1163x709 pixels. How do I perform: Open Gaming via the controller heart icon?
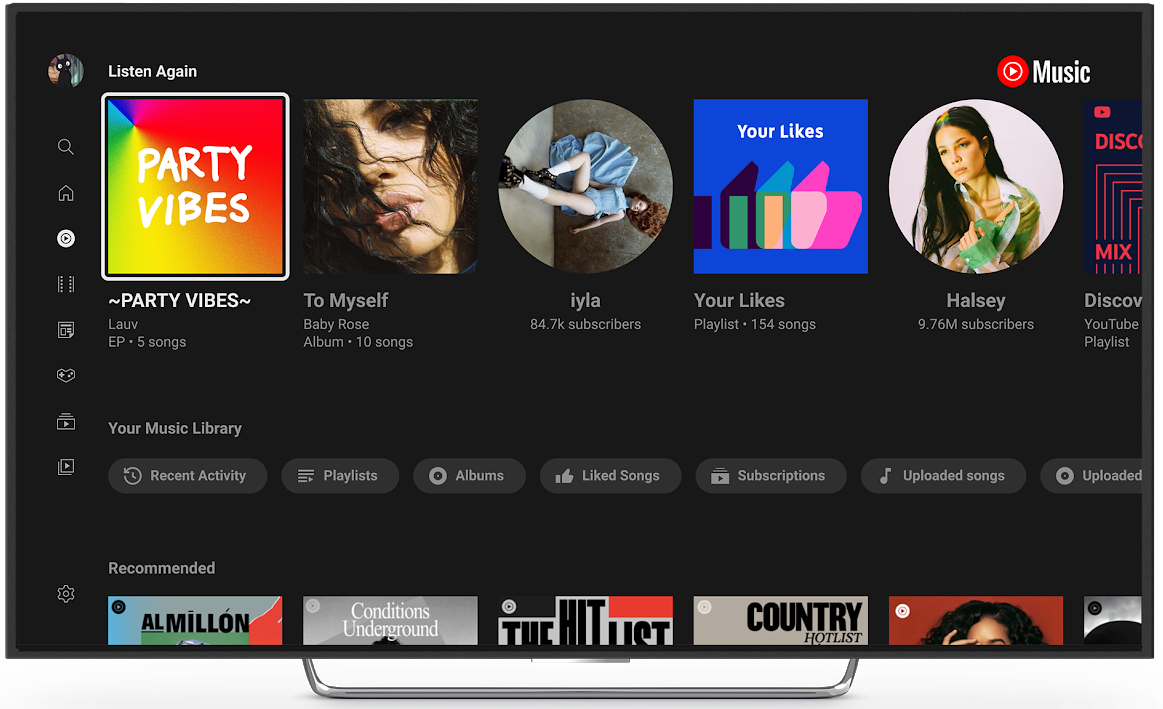pos(66,375)
